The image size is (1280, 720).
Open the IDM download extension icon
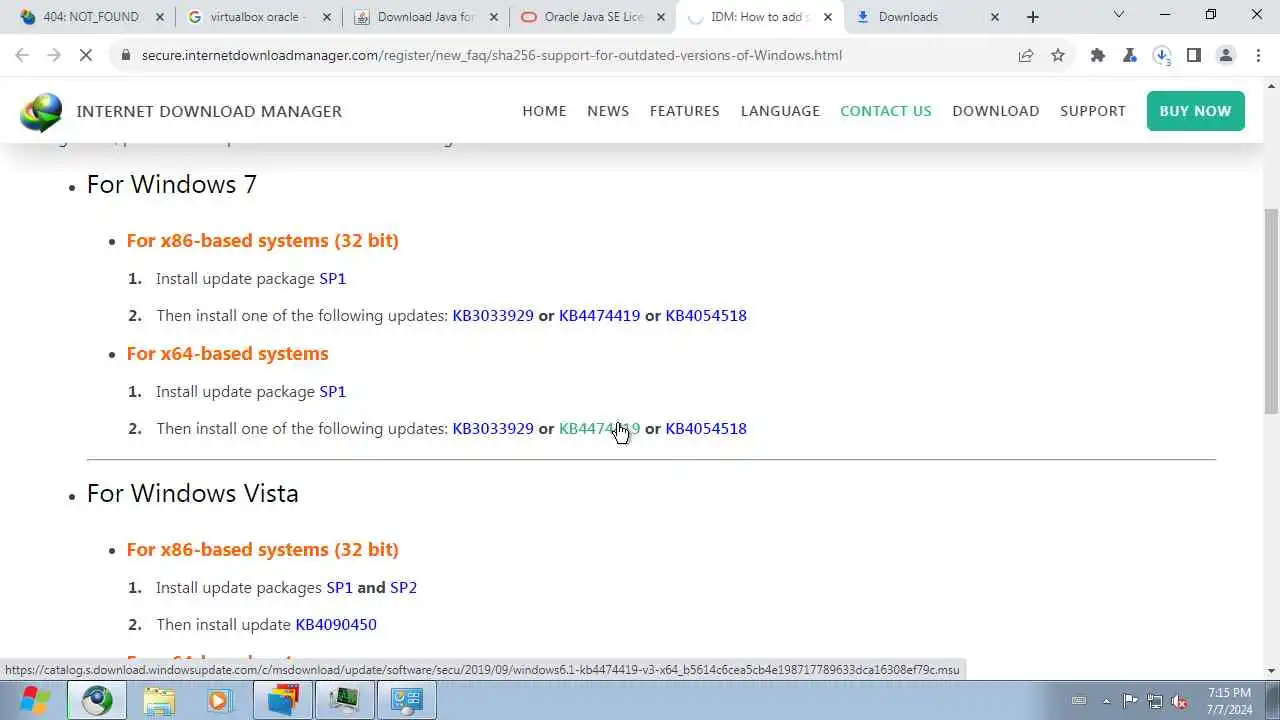click(x=1162, y=55)
